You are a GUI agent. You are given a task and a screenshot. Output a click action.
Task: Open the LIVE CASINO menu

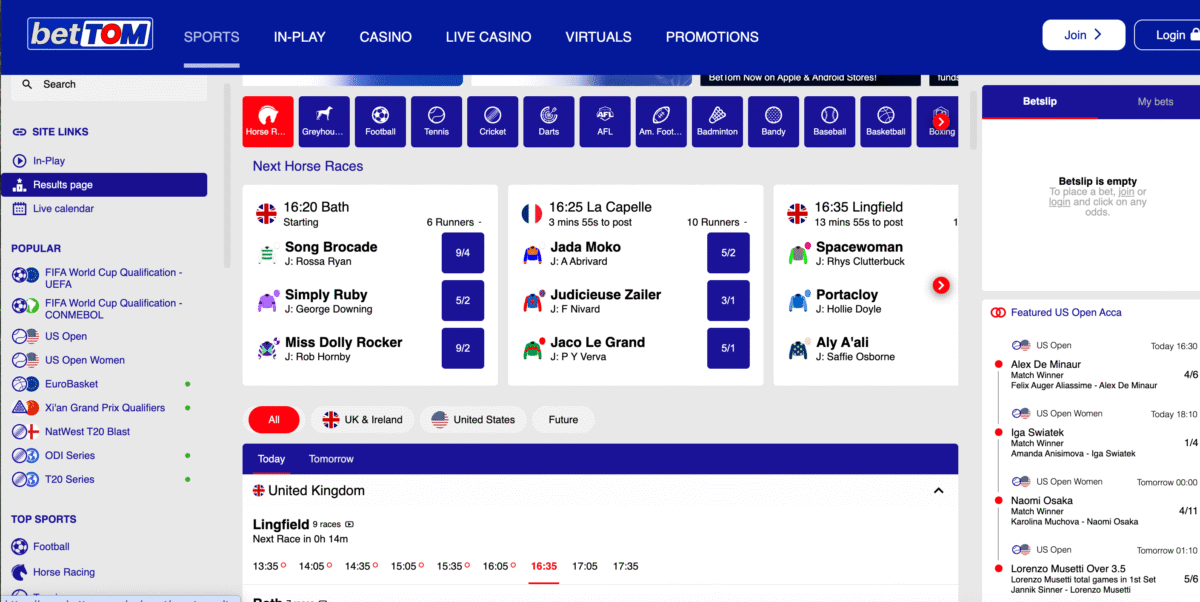click(489, 37)
